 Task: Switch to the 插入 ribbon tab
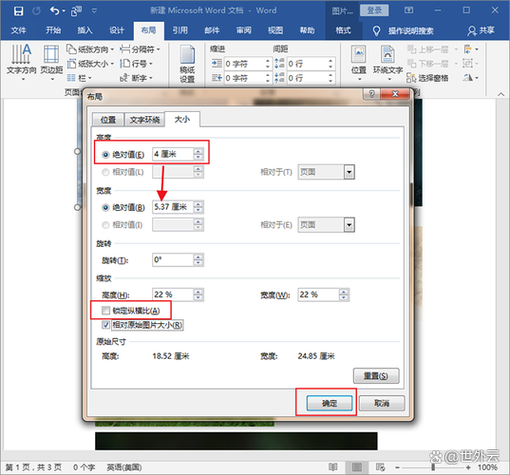click(85, 31)
